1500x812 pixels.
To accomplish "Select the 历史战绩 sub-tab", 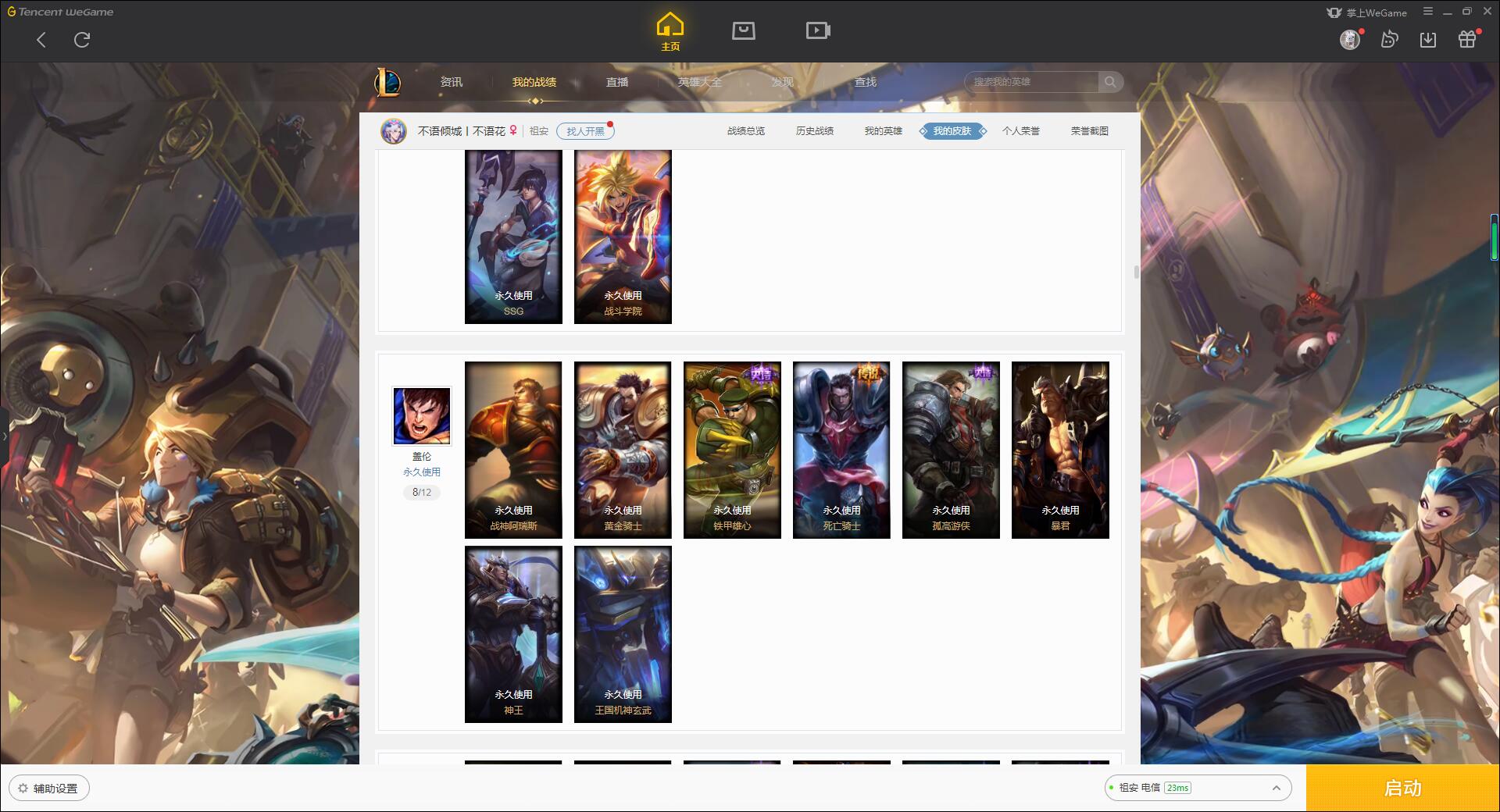I will [815, 131].
